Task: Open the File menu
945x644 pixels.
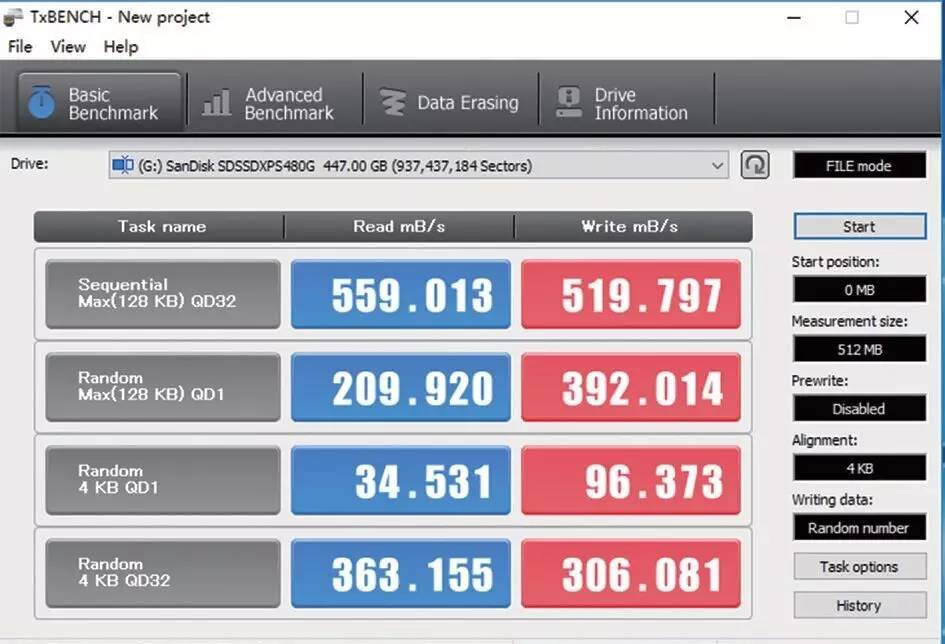Action: (x=18, y=46)
